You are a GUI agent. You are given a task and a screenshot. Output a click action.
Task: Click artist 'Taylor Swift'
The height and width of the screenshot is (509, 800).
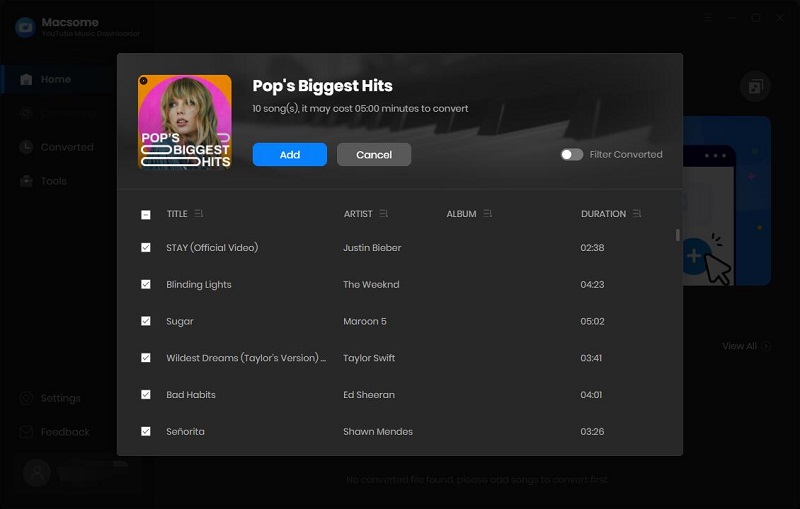pyautogui.click(x=369, y=358)
